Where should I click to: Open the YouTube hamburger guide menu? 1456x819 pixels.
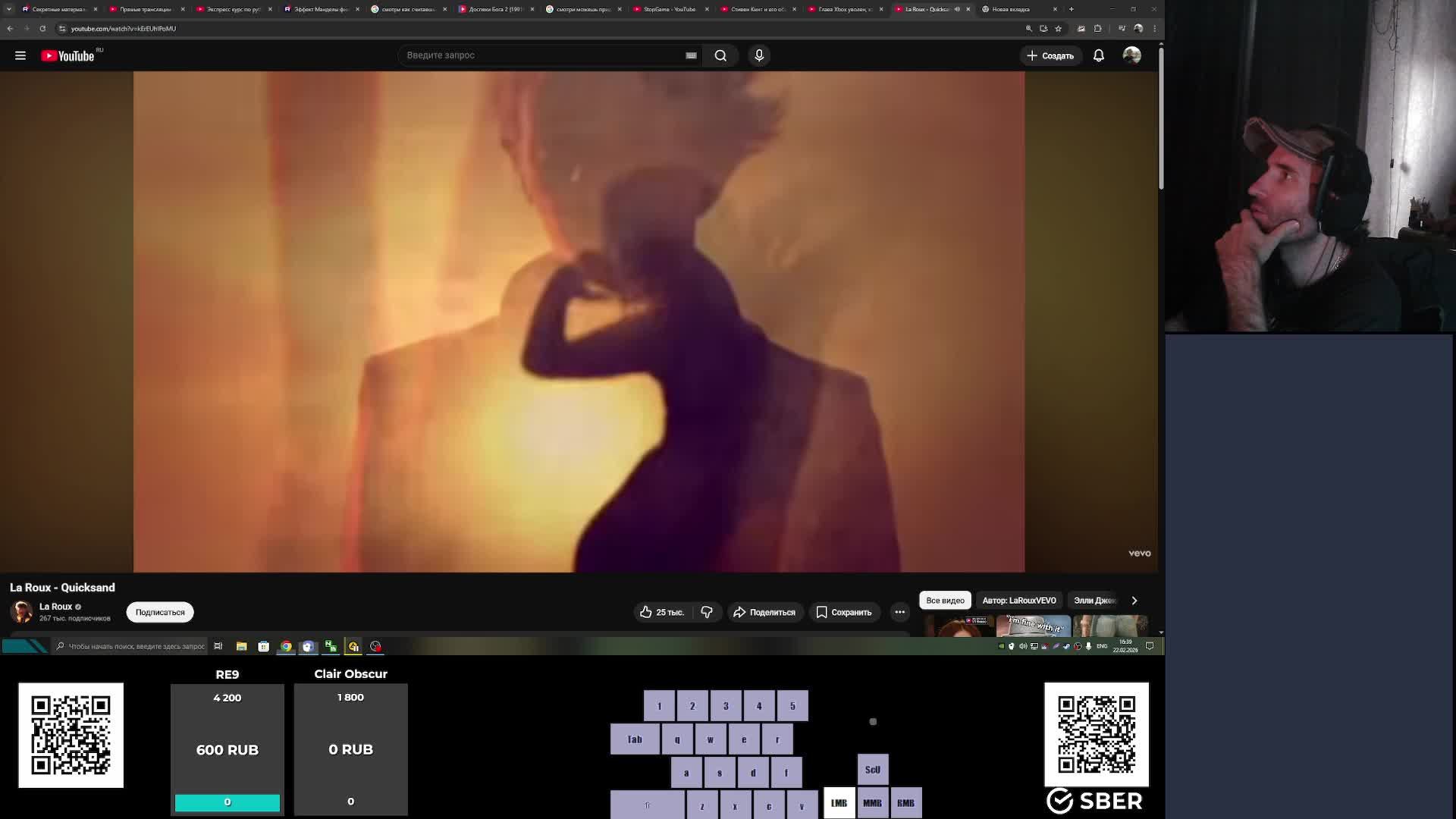click(x=20, y=55)
